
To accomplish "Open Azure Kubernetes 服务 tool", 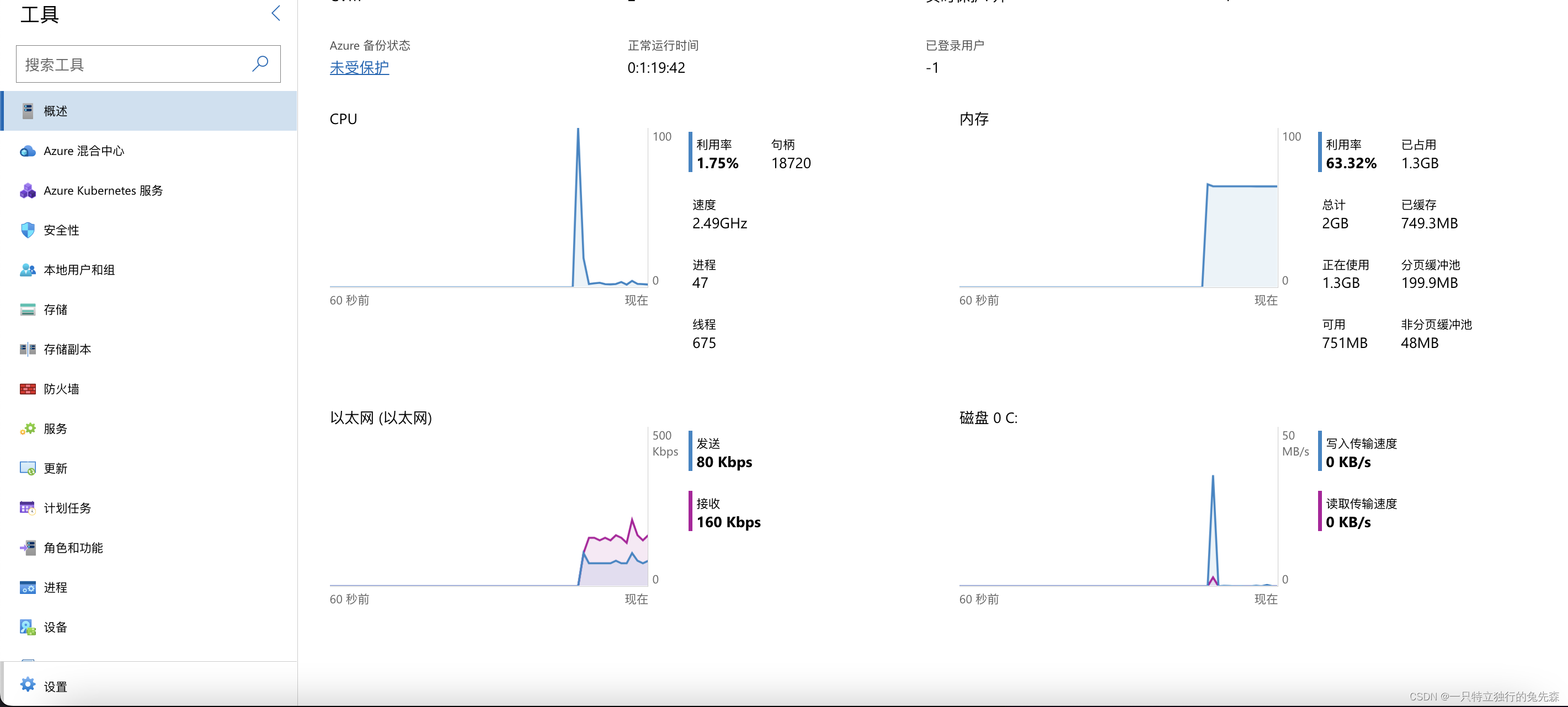I will (x=148, y=190).
